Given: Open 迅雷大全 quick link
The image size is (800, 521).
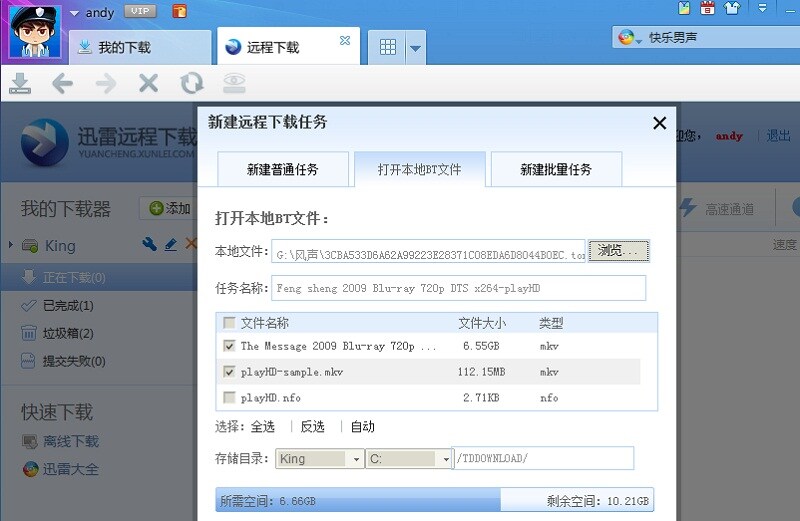Looking at the screenshot, I should 70,469.
